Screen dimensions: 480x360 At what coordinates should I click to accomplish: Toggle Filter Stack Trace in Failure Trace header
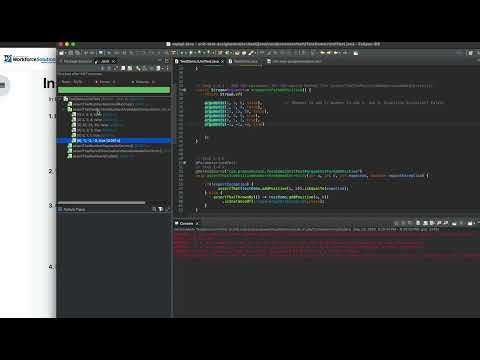161,209
